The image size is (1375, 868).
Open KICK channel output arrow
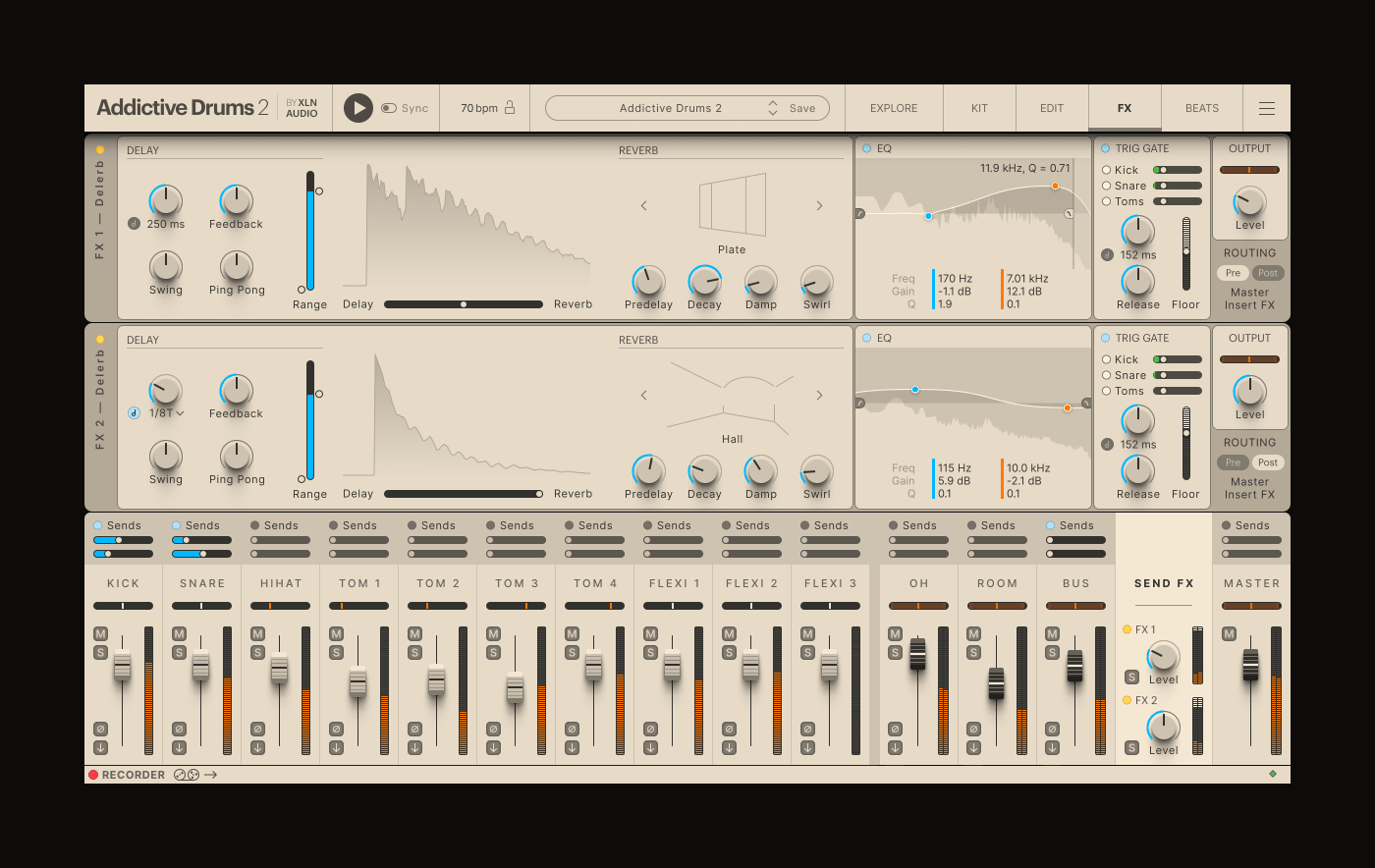(x=100, y=748)
